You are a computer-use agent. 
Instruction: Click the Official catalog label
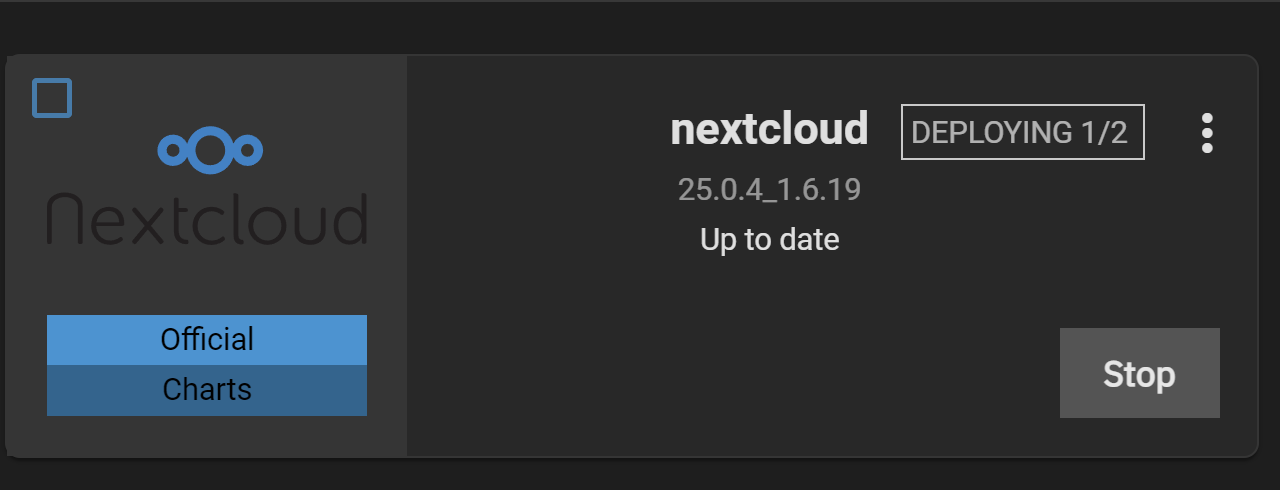click(207, 340)
